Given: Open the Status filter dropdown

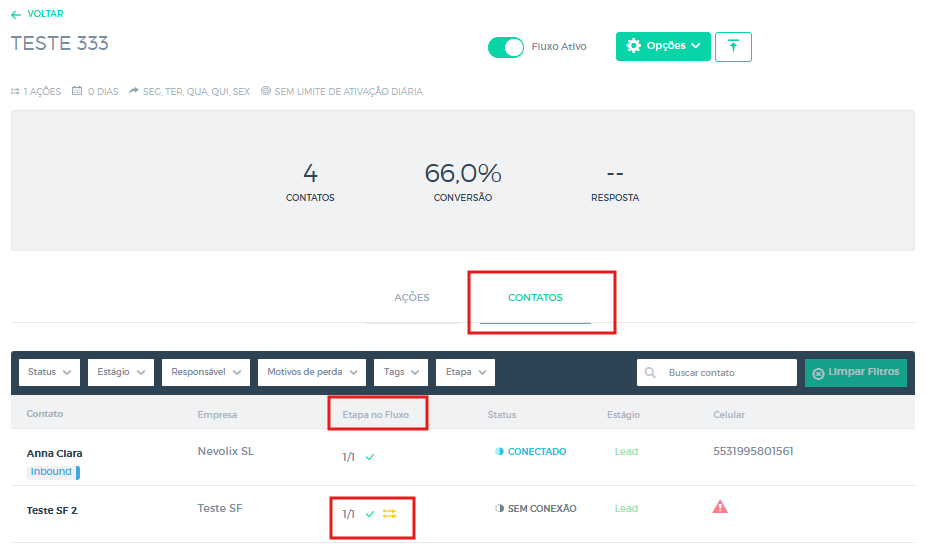Looking at the screenshot, I should tap(50, 372).
